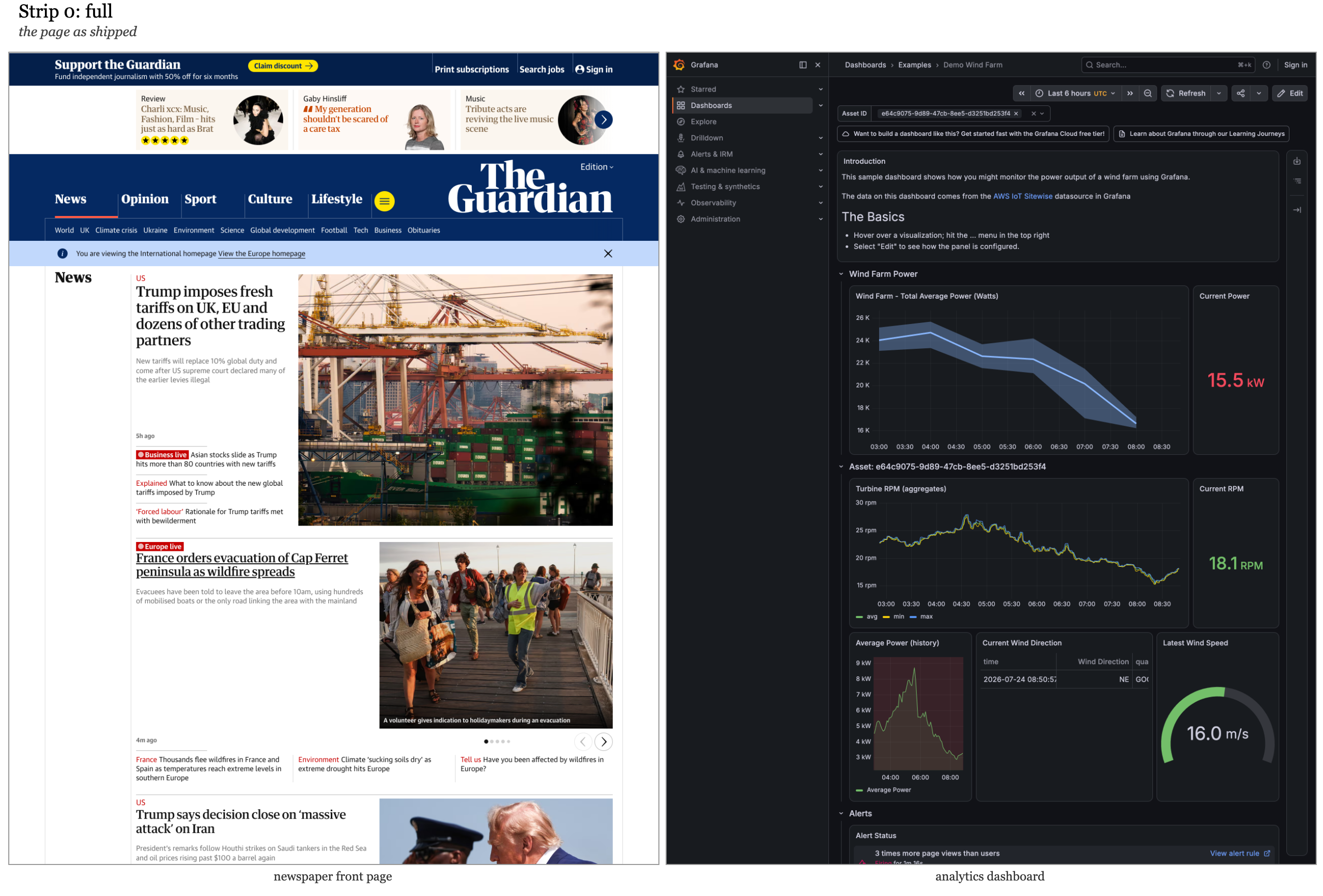Click View the Europe homepage link
This screenshot has height=896, width=1323.
[x=261, y=254]
